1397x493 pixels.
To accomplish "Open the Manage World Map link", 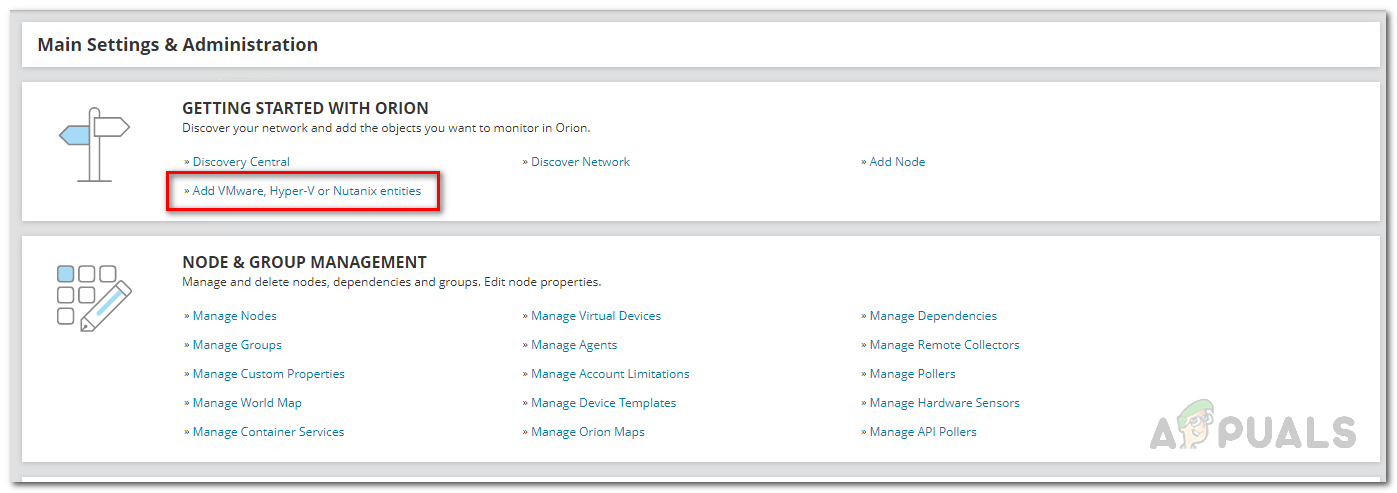I will (247, 403).
